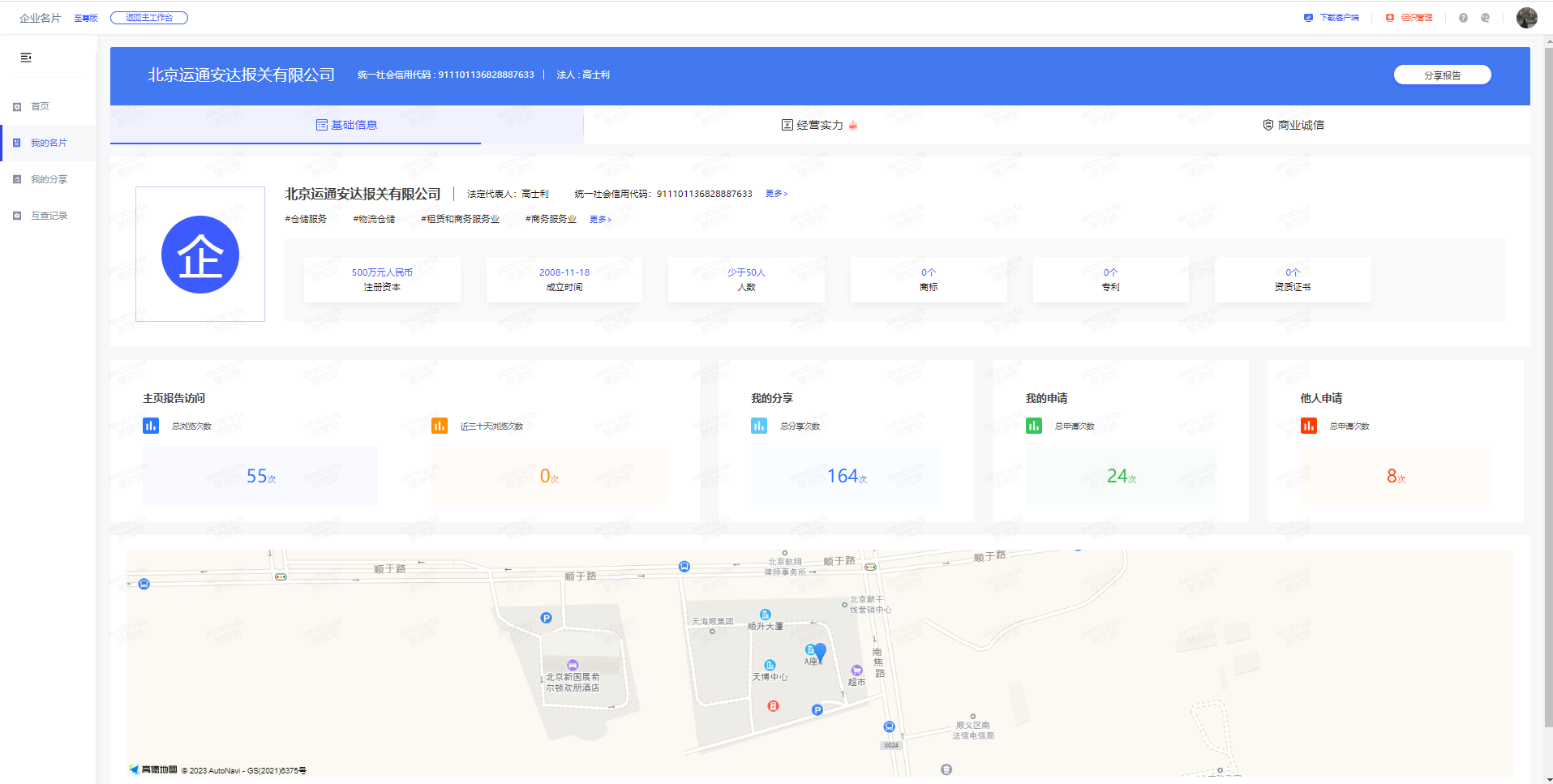Click the 下载客户端 link
Screen dimensions: 1553x784
tap(1332, 18)
